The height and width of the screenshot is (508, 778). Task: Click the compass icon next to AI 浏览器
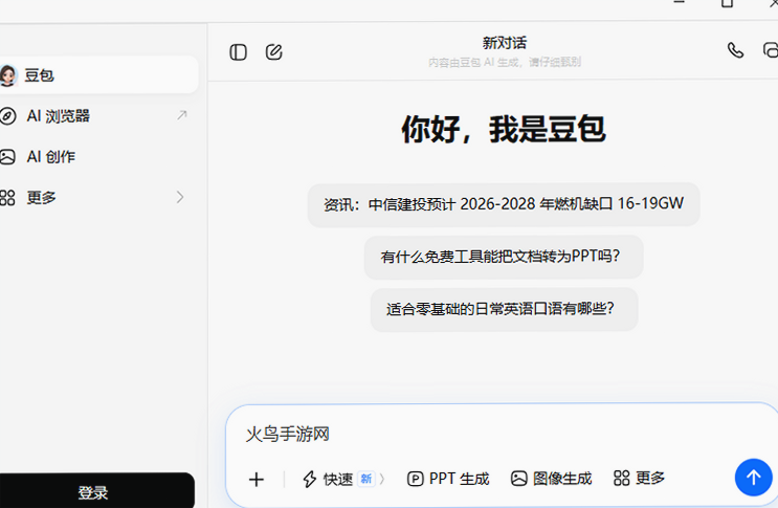pos(7,116)
